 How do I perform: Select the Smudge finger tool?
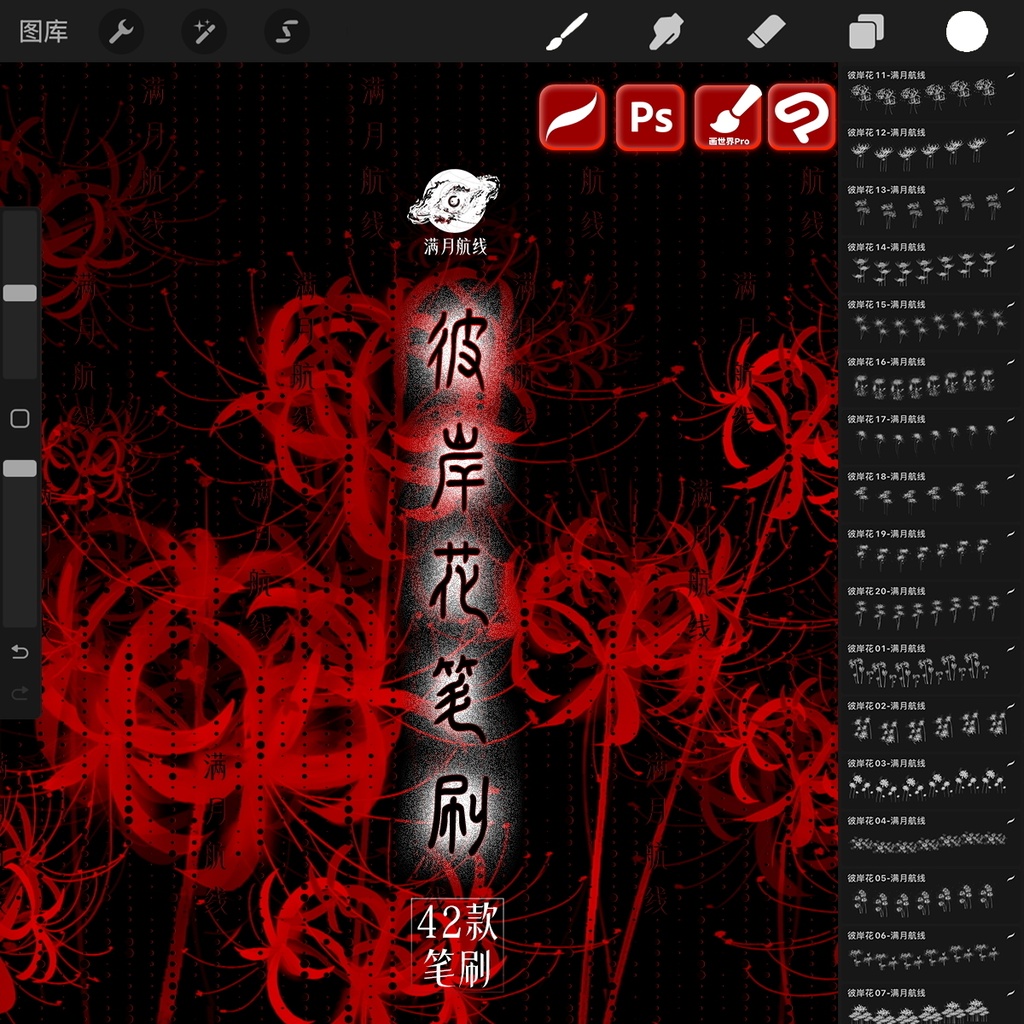pyautogui.click(x=666, y=31)
